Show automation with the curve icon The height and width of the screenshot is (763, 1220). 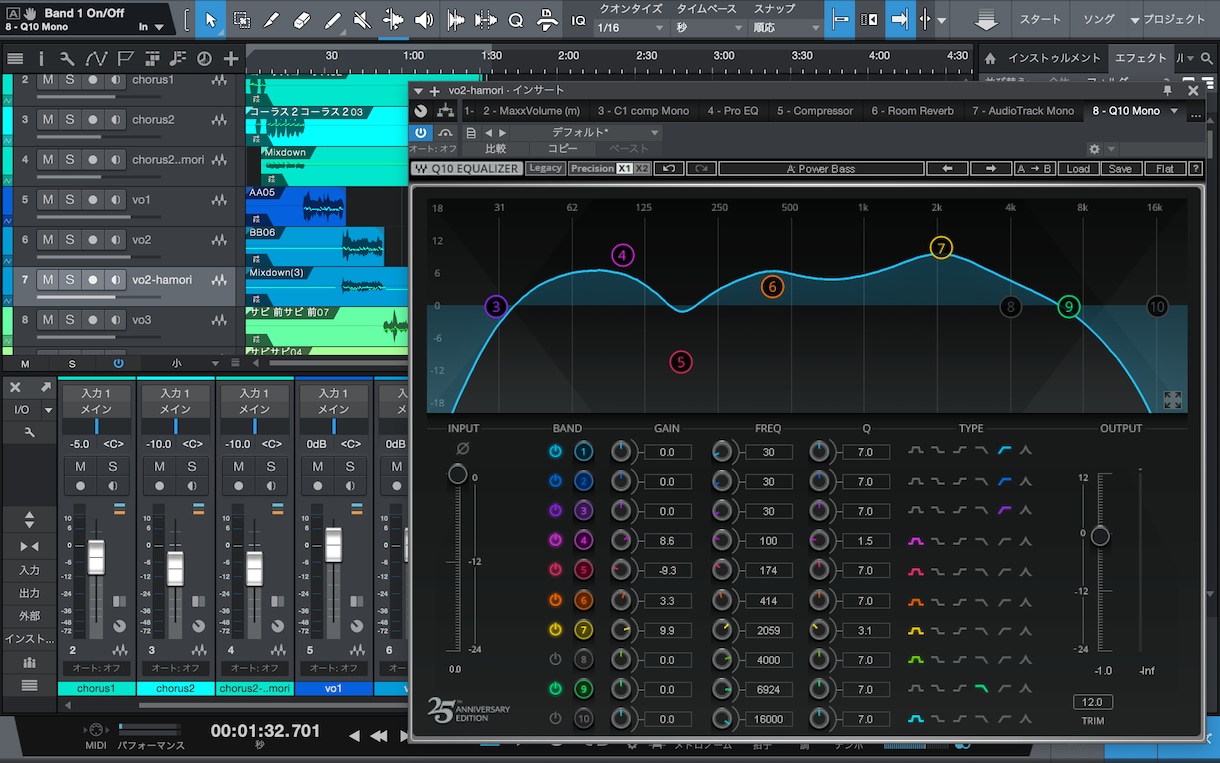click(x=97, y=59)
